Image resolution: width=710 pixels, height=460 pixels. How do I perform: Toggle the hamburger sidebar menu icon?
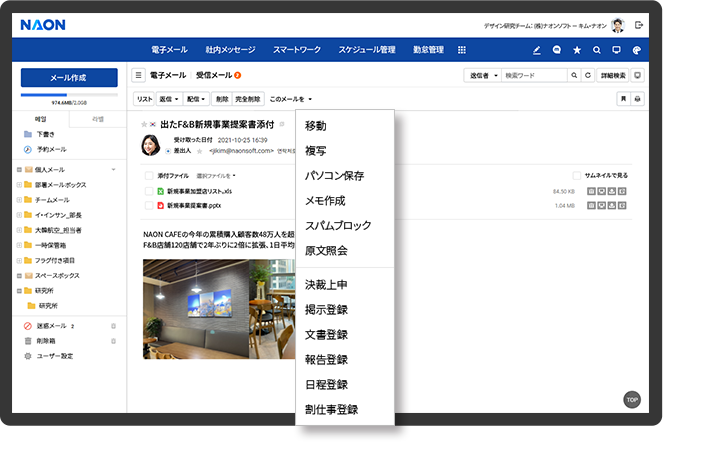pos(139,75)
